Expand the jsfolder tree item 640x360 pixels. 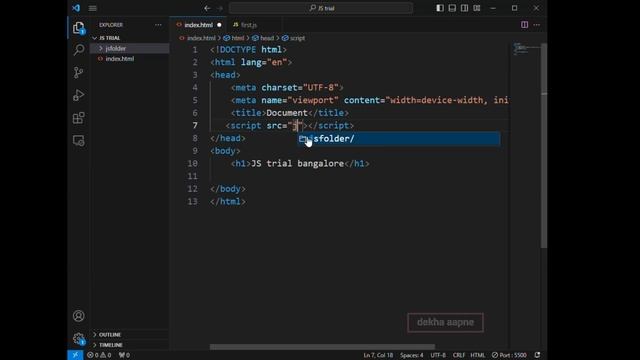tap(130, 48)
